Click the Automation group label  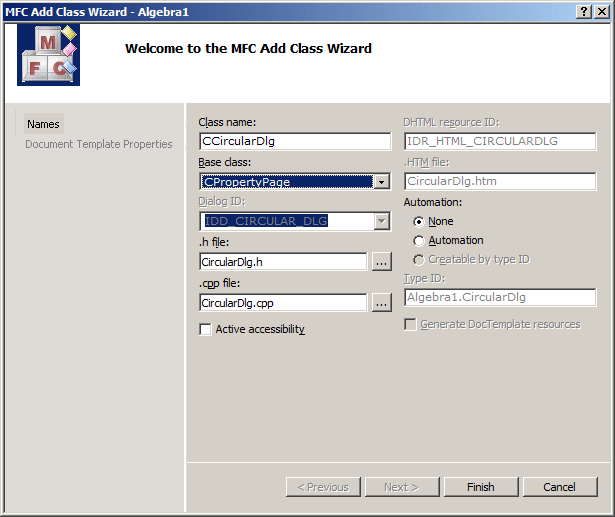pos(433,202)
